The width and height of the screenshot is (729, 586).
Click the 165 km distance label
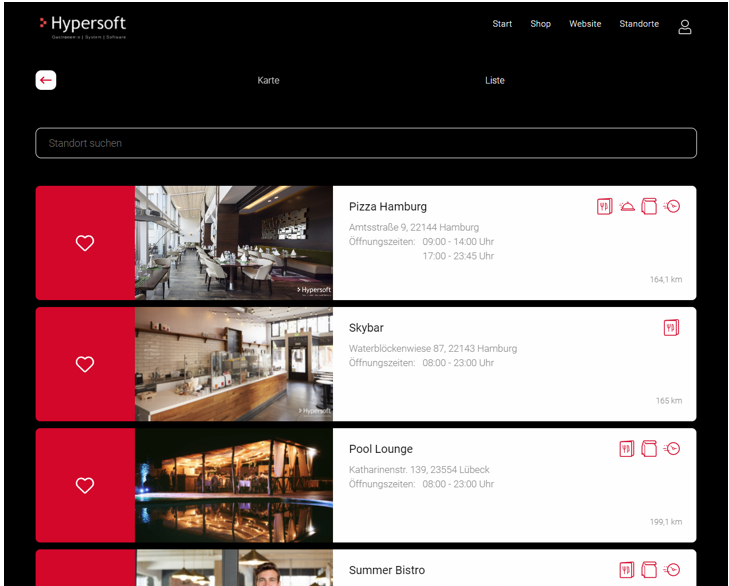click(669, 400)
